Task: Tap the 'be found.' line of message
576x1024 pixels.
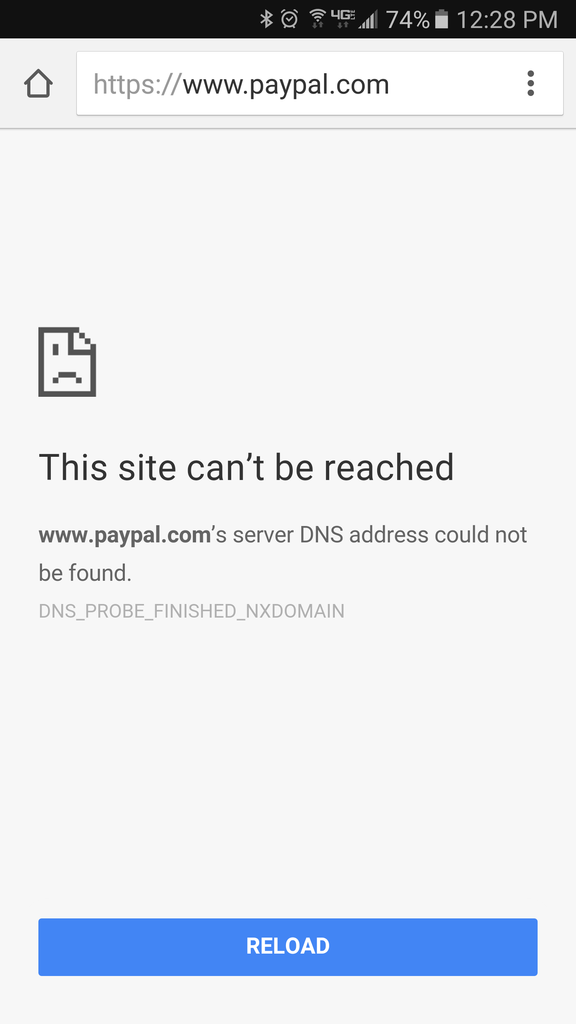Action: pyautogui.click(x=85, y=573)
